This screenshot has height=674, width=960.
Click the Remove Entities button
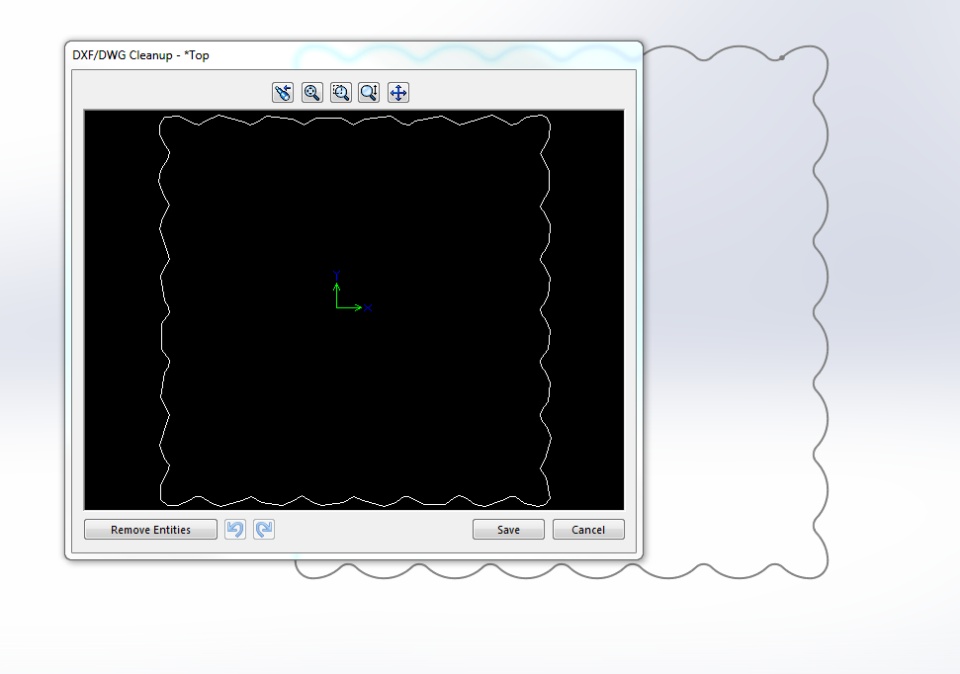[x=151, y=530]
